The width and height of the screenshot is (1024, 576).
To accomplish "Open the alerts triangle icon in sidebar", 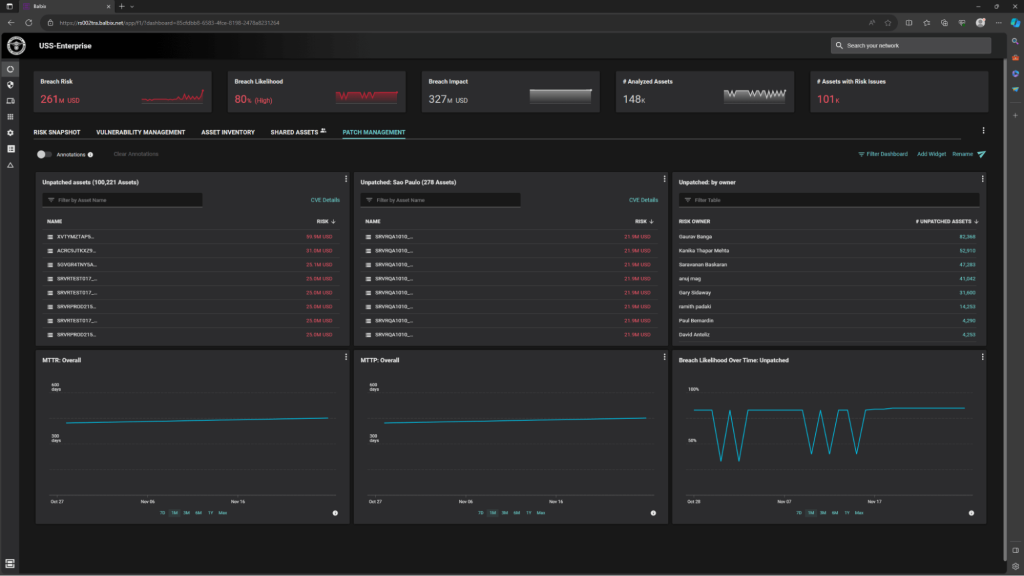I will [x=10, y=165].
